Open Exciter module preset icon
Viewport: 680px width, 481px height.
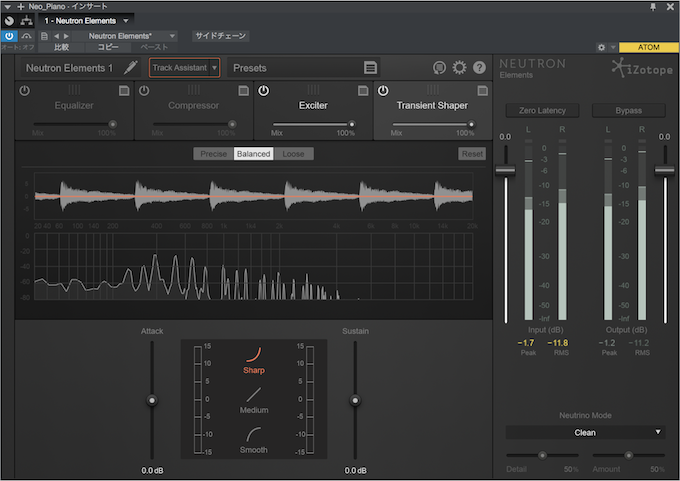point(363,91)
